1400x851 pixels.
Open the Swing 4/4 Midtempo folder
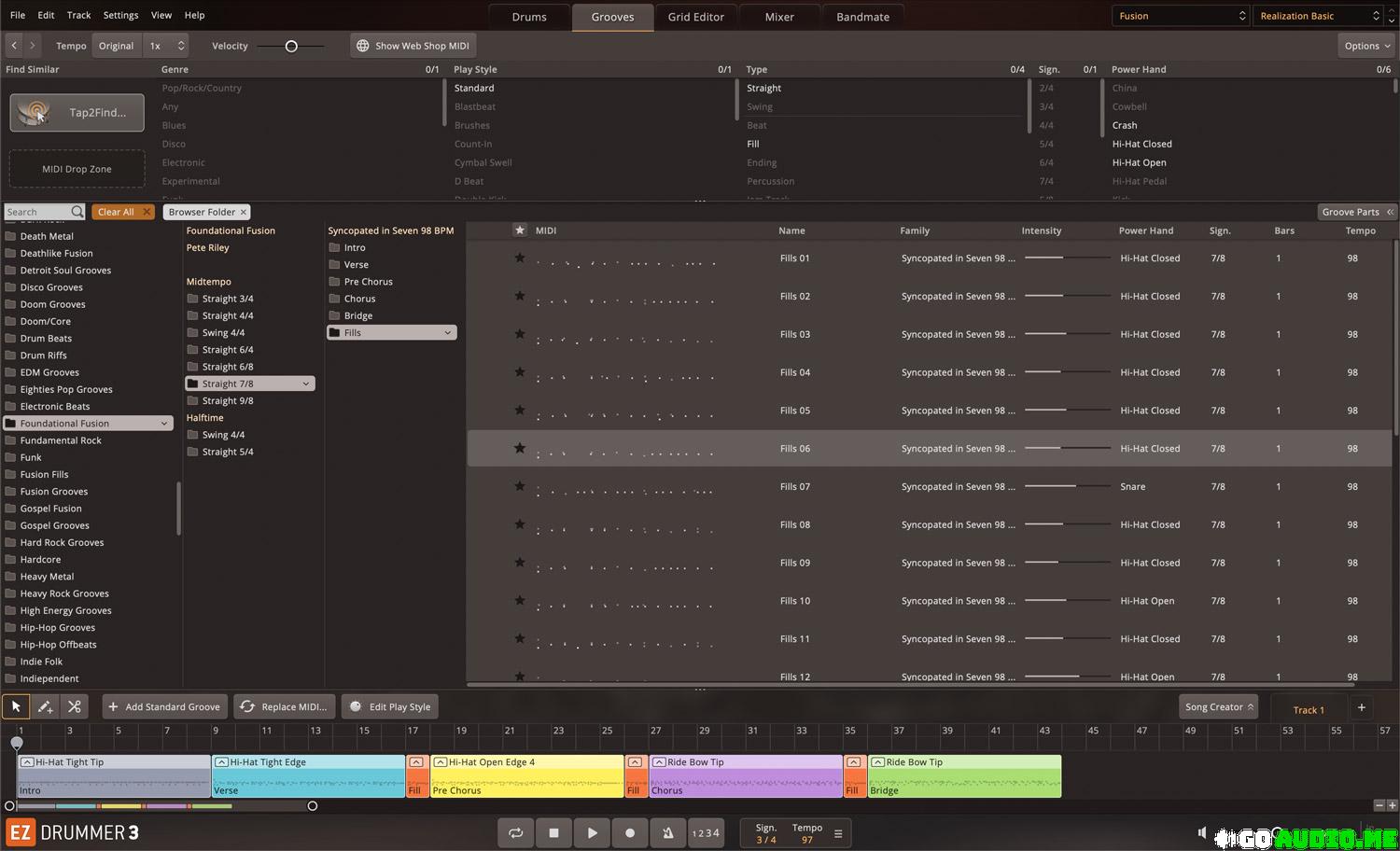coord(223,332)
